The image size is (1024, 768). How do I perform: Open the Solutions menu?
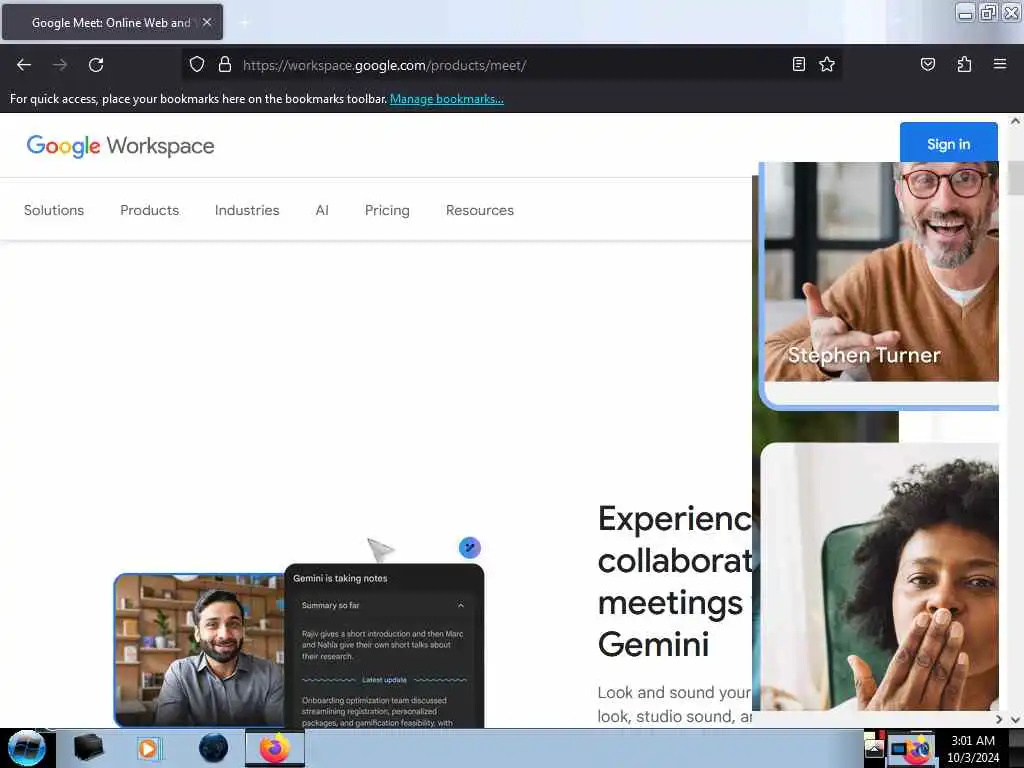pyautogui.click(x=54, y=210)
